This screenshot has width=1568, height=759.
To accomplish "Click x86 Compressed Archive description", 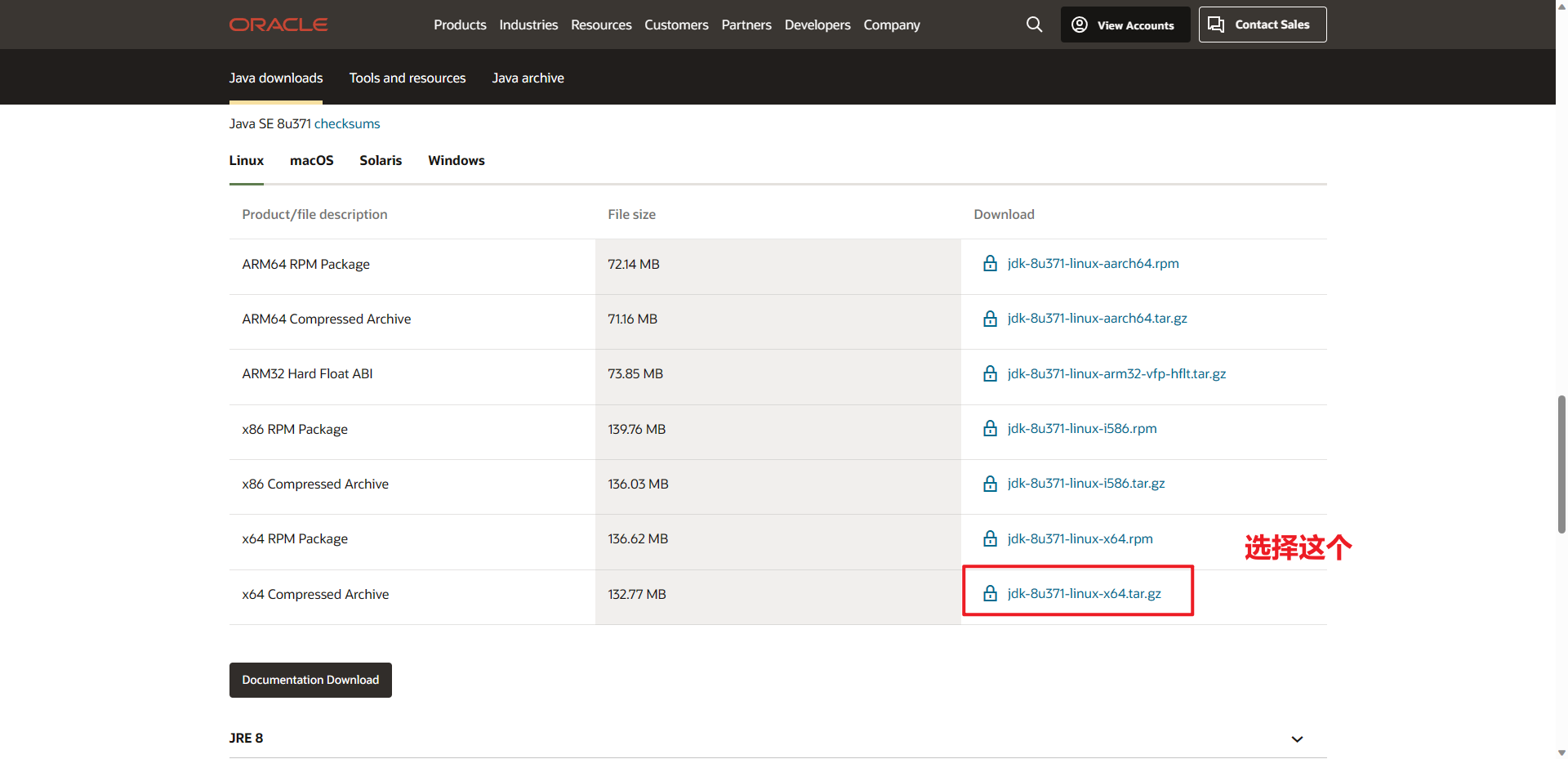I will click(315, 484).
